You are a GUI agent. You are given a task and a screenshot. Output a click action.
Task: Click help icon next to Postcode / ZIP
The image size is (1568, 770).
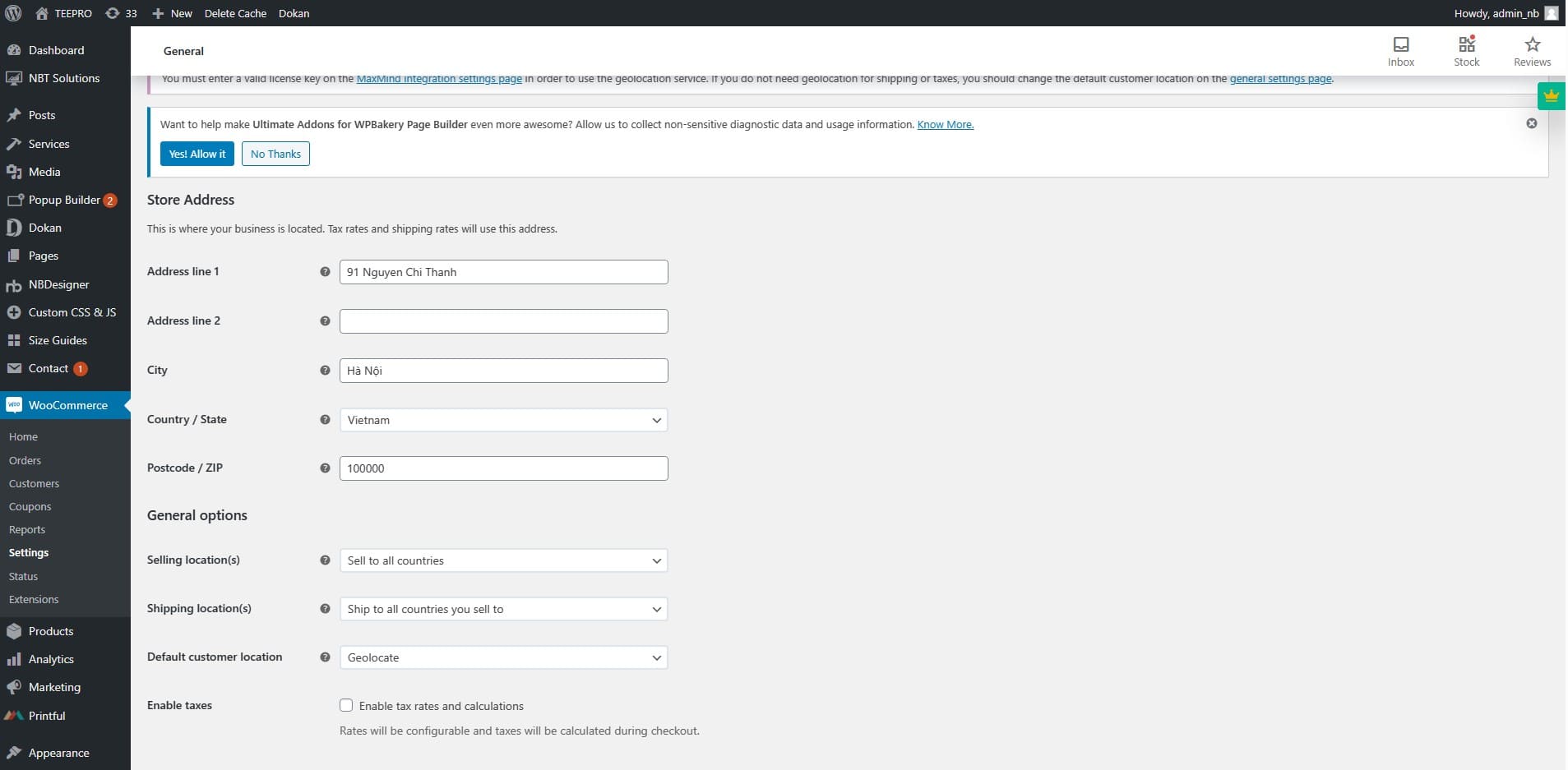tap(325, 468)
